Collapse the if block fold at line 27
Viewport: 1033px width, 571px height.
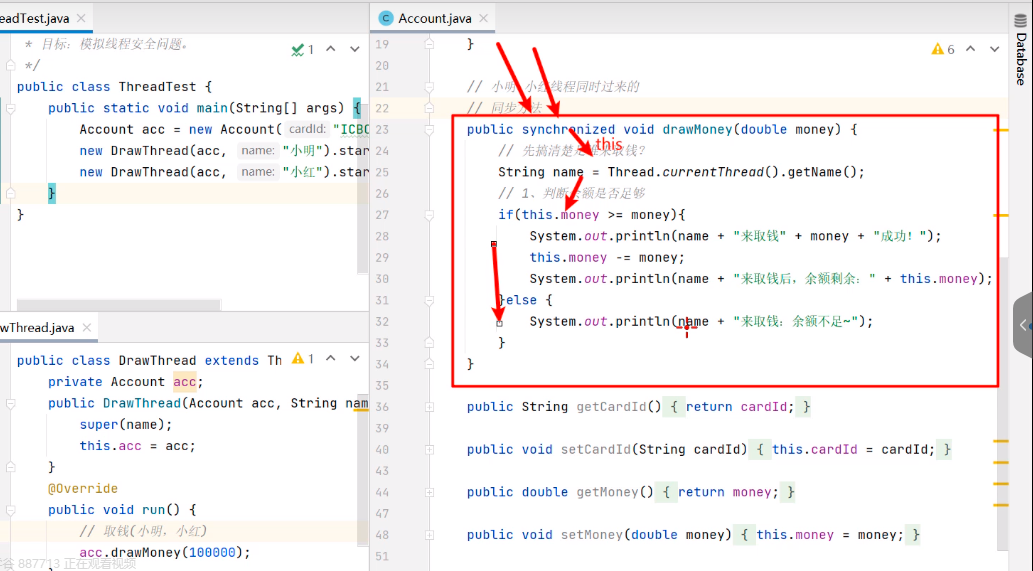(x=430, y=215)
